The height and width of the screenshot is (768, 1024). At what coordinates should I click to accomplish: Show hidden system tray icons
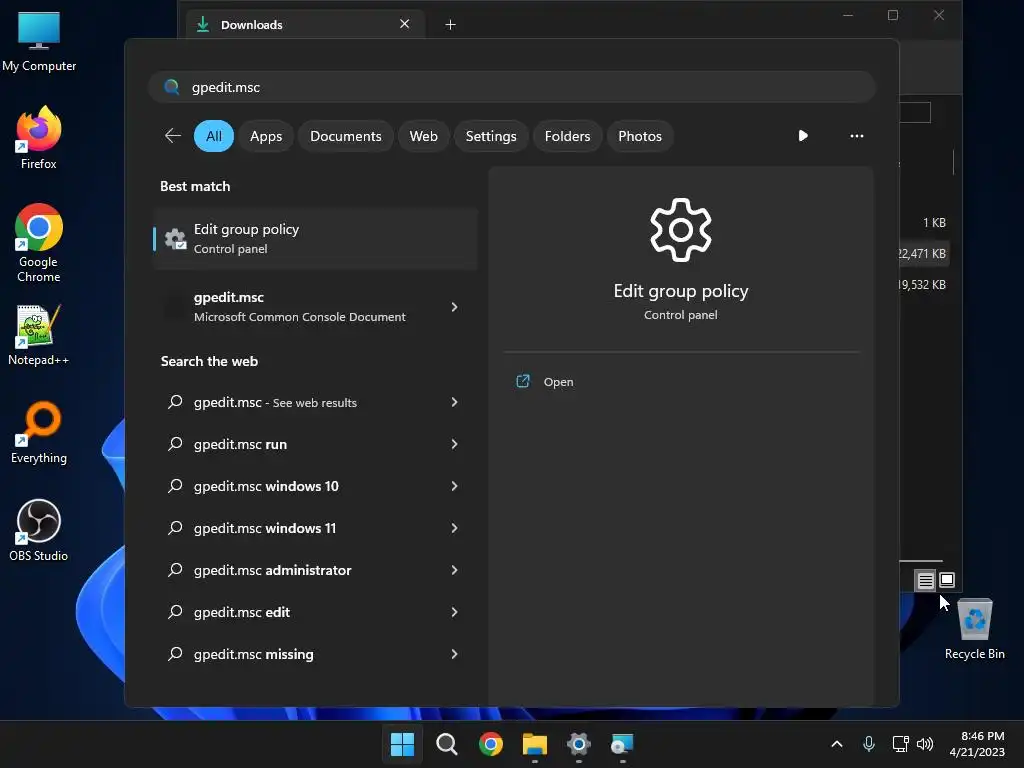tap(837, 744)
